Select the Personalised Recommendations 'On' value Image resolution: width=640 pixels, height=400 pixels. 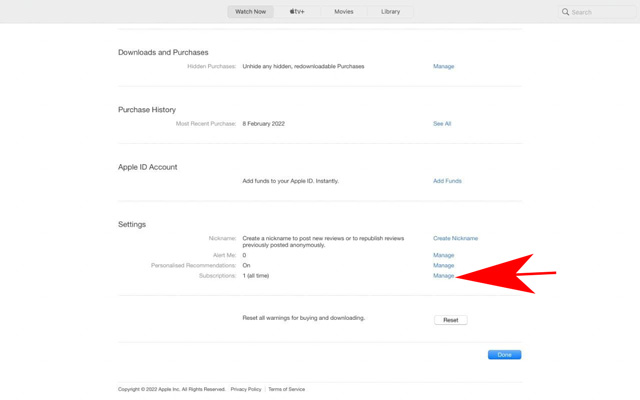[246, 265]
